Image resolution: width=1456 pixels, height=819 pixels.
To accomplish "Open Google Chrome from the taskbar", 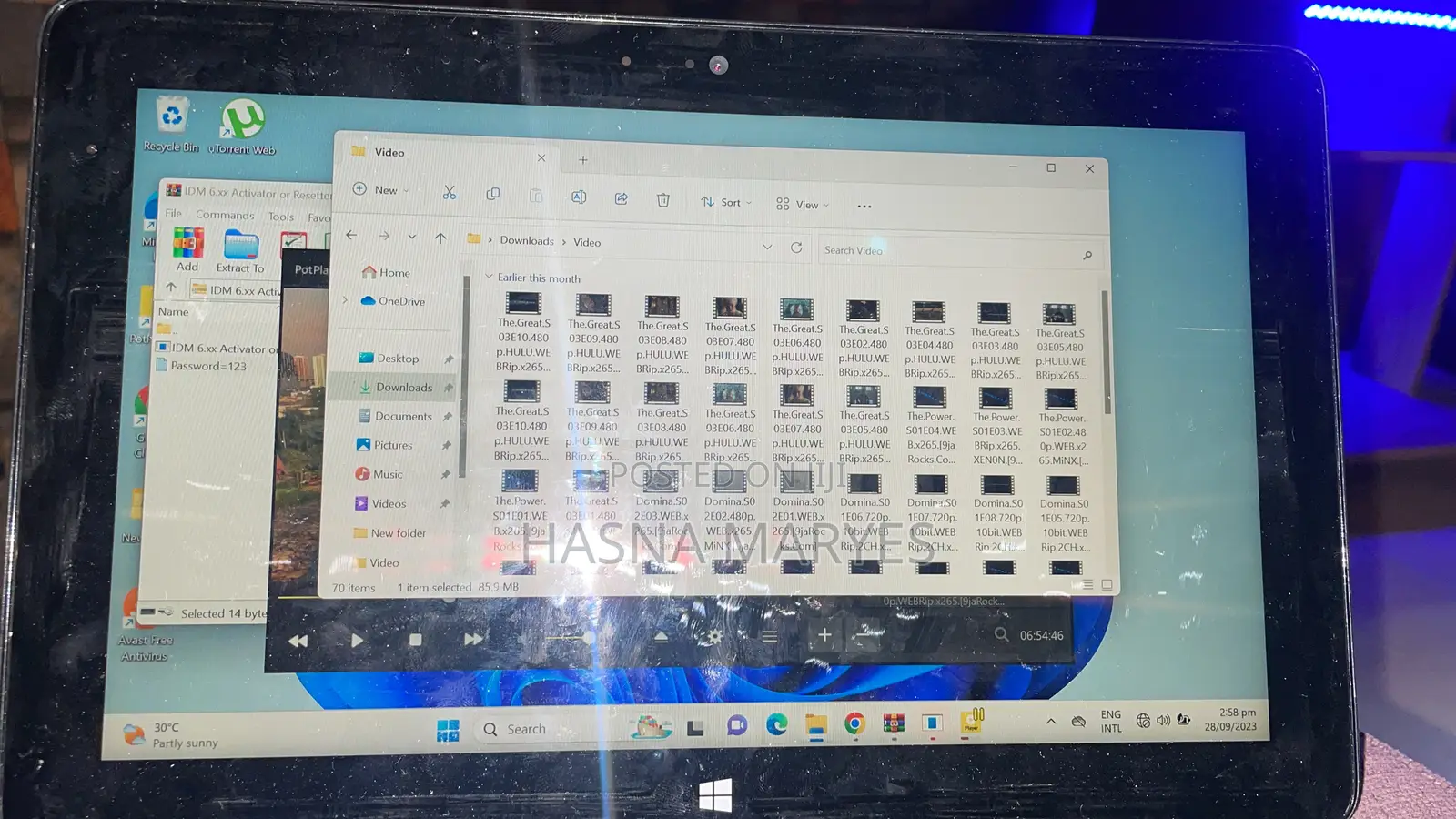I will 854,723.
